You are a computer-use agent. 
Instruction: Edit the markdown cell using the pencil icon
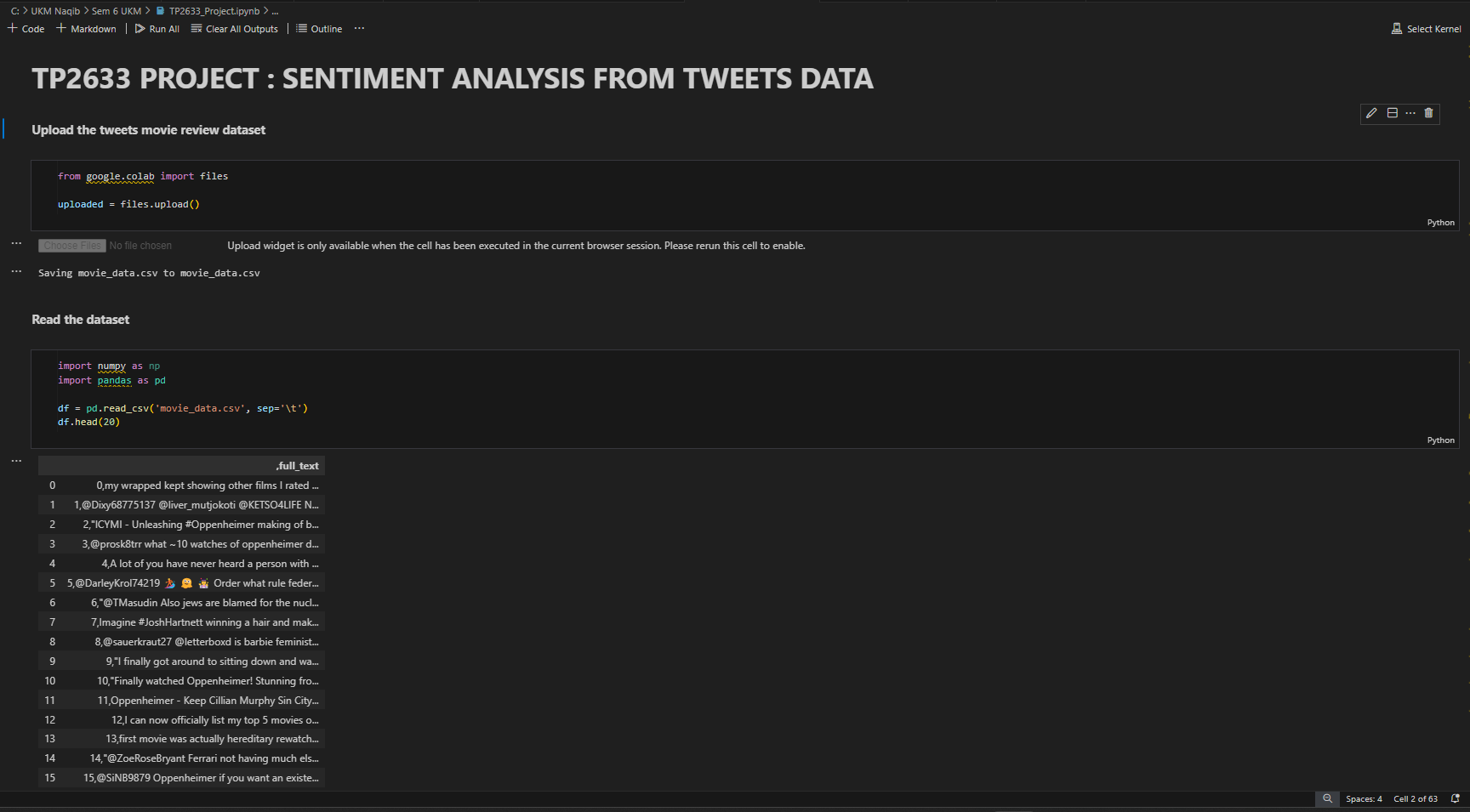(x=1370, y=113)
